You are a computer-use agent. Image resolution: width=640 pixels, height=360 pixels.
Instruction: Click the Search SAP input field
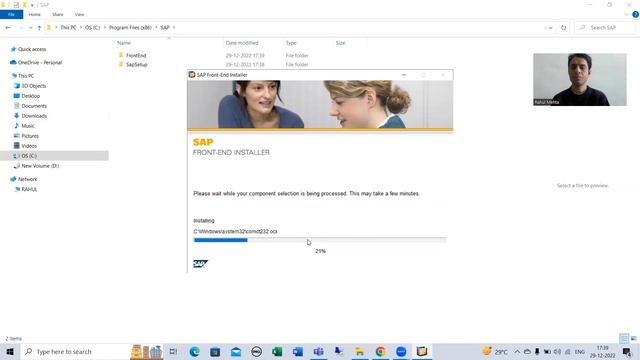tap(605, 27)
